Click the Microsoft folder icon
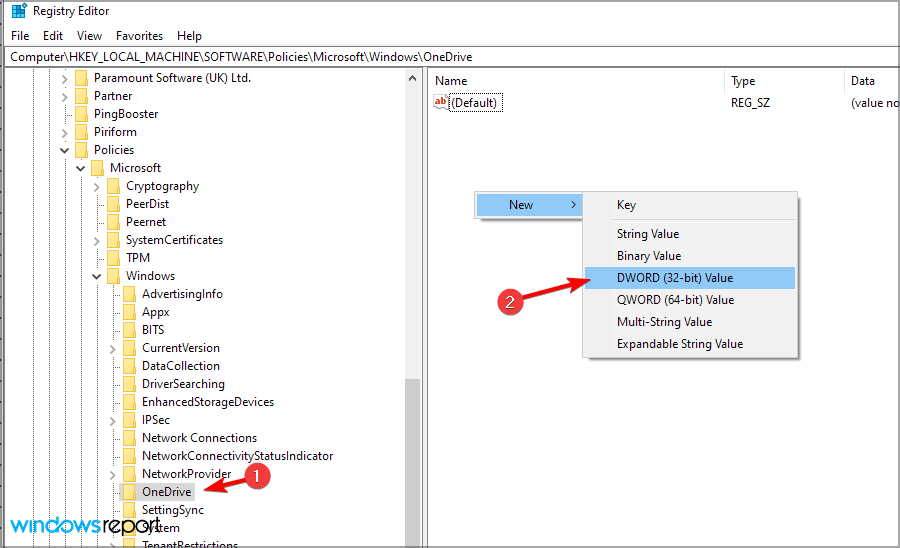Screen dimensions: 900x548 click(98, 168)
